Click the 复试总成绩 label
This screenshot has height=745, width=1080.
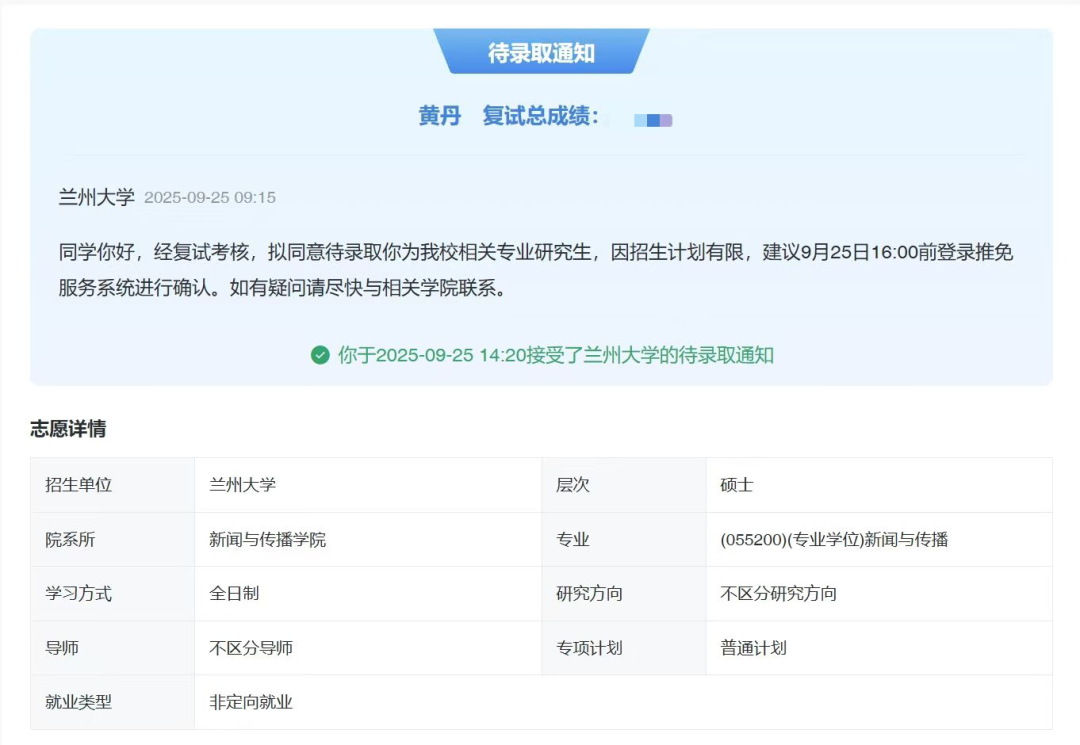[x=541, y=116]
